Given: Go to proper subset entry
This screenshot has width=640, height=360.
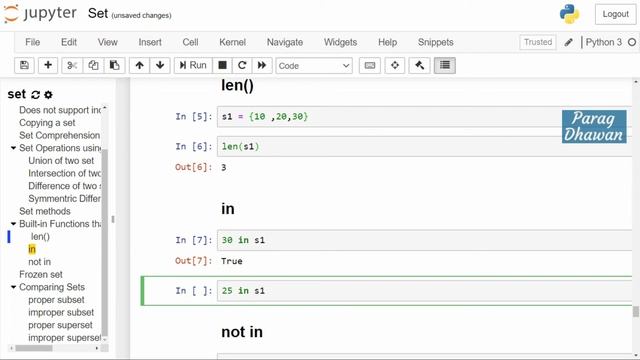Looking at the screenshot, I should tap(56, 300).
